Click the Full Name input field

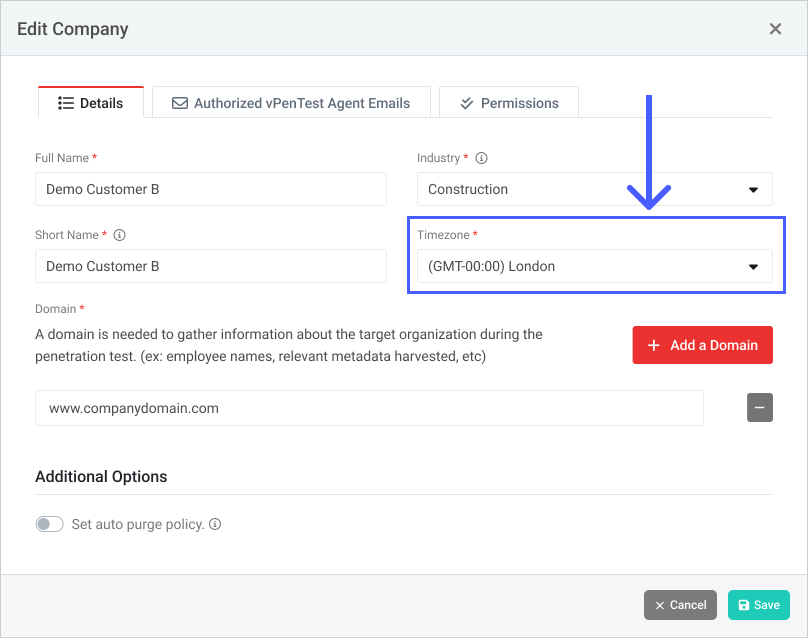tap(210, 189)
